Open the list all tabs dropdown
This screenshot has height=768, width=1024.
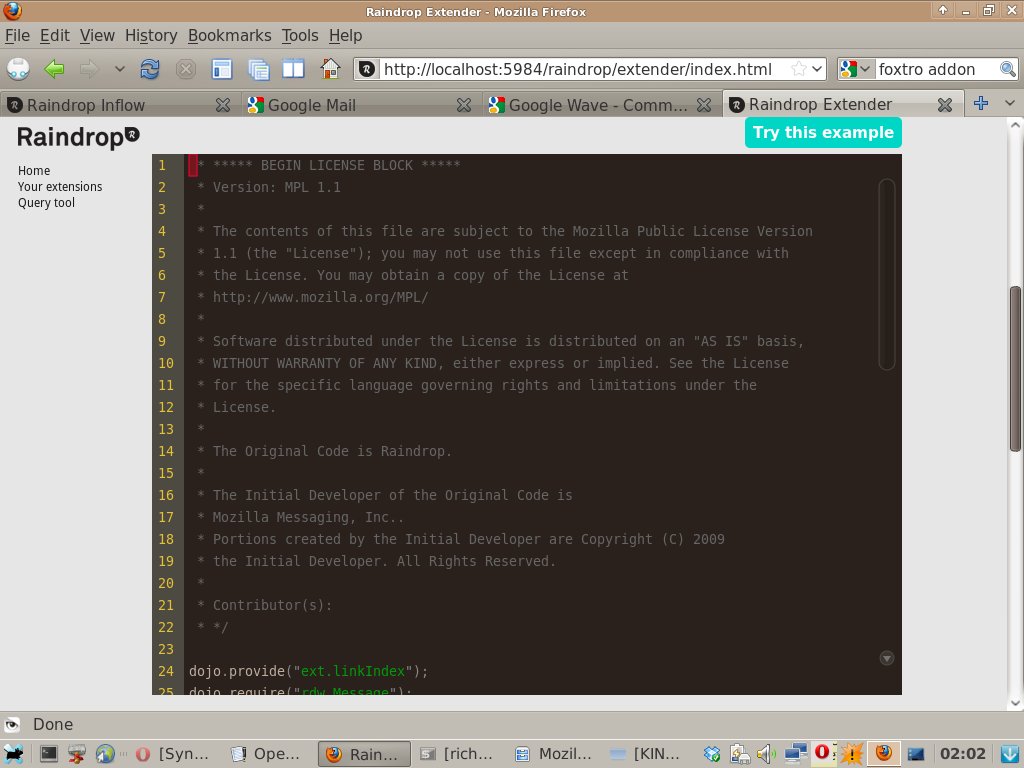tap(1010, 103)
